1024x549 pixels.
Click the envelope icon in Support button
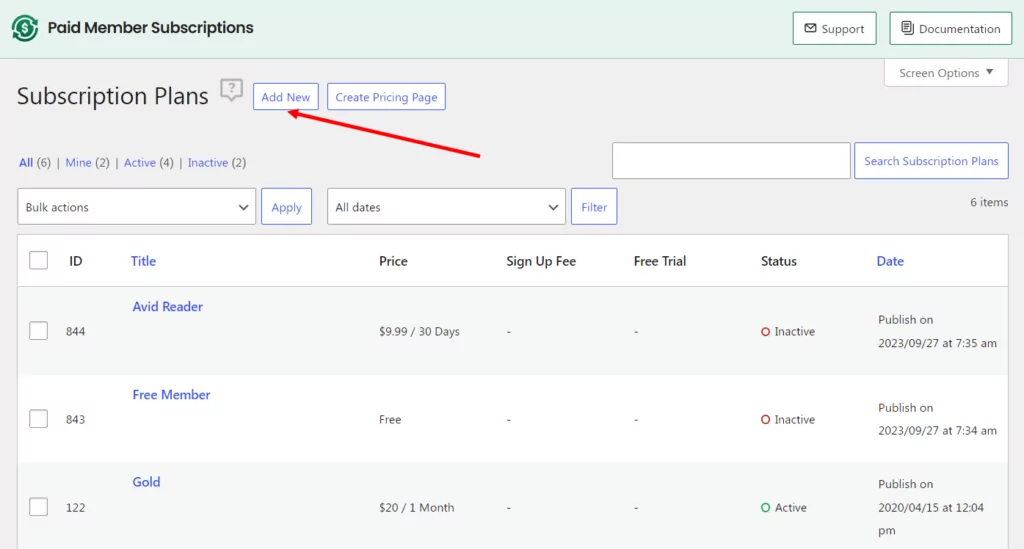point(810,28)
